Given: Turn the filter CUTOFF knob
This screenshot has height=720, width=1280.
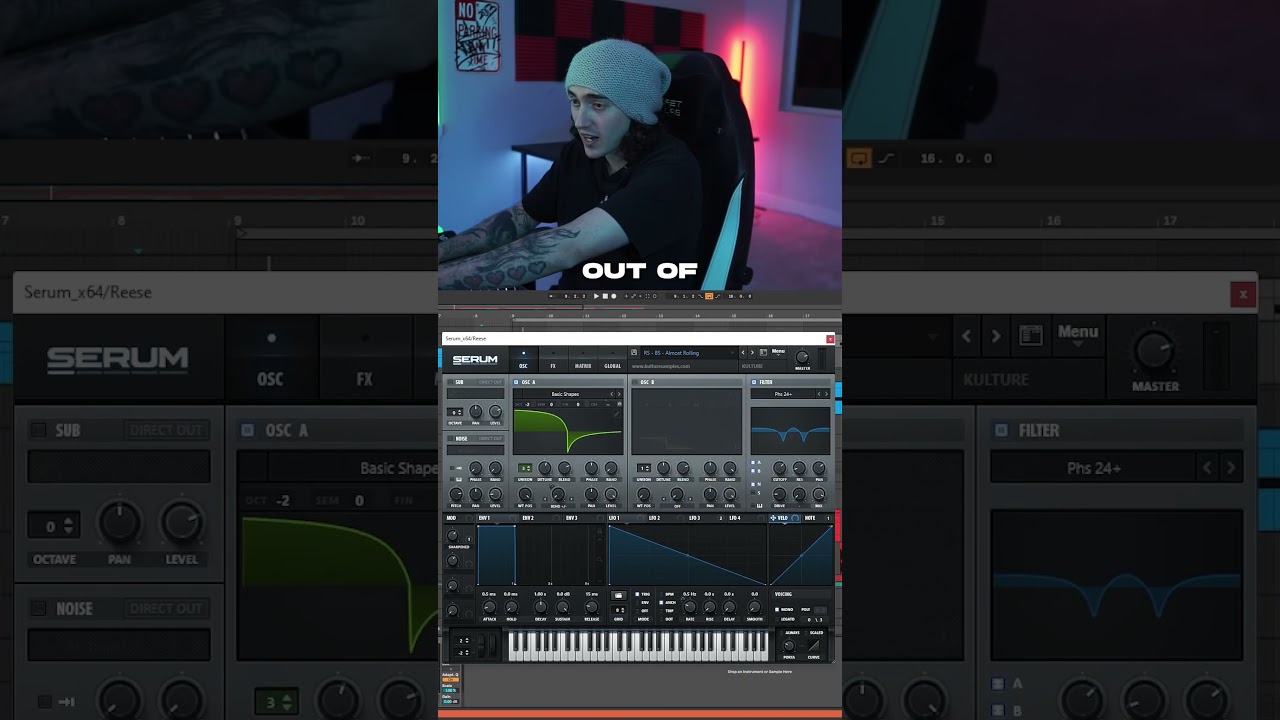Looking at the screenshot, I should click(x=779, y=468).
